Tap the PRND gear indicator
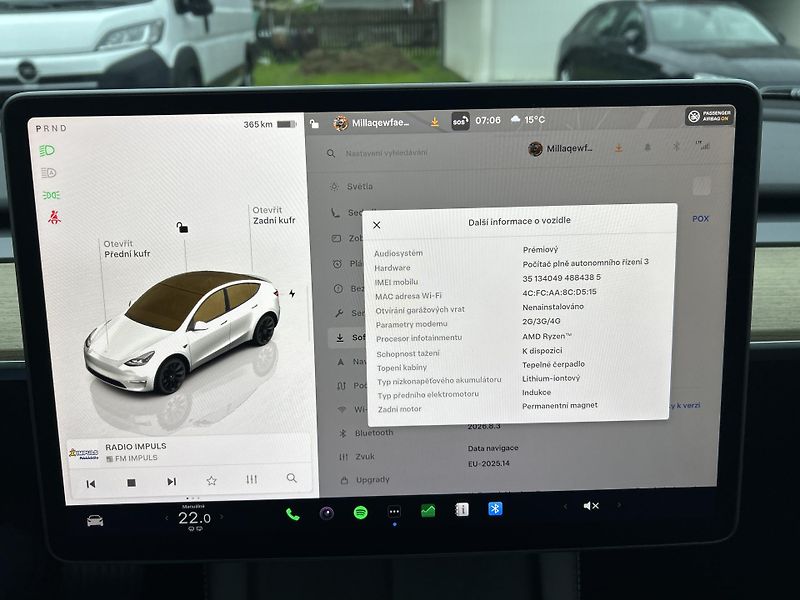This screenshot has width=800, height=600. click(51, 128)
